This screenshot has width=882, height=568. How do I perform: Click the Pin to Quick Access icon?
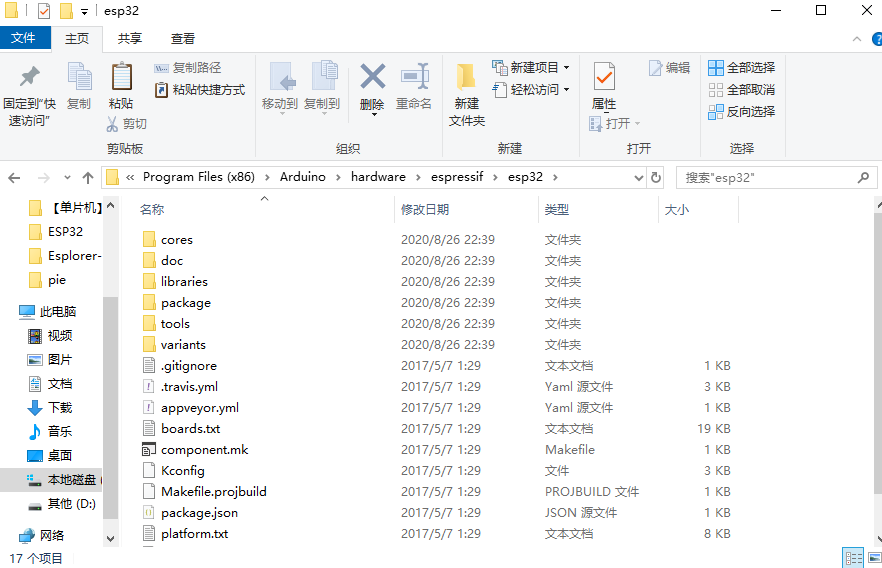coord(29,78)
